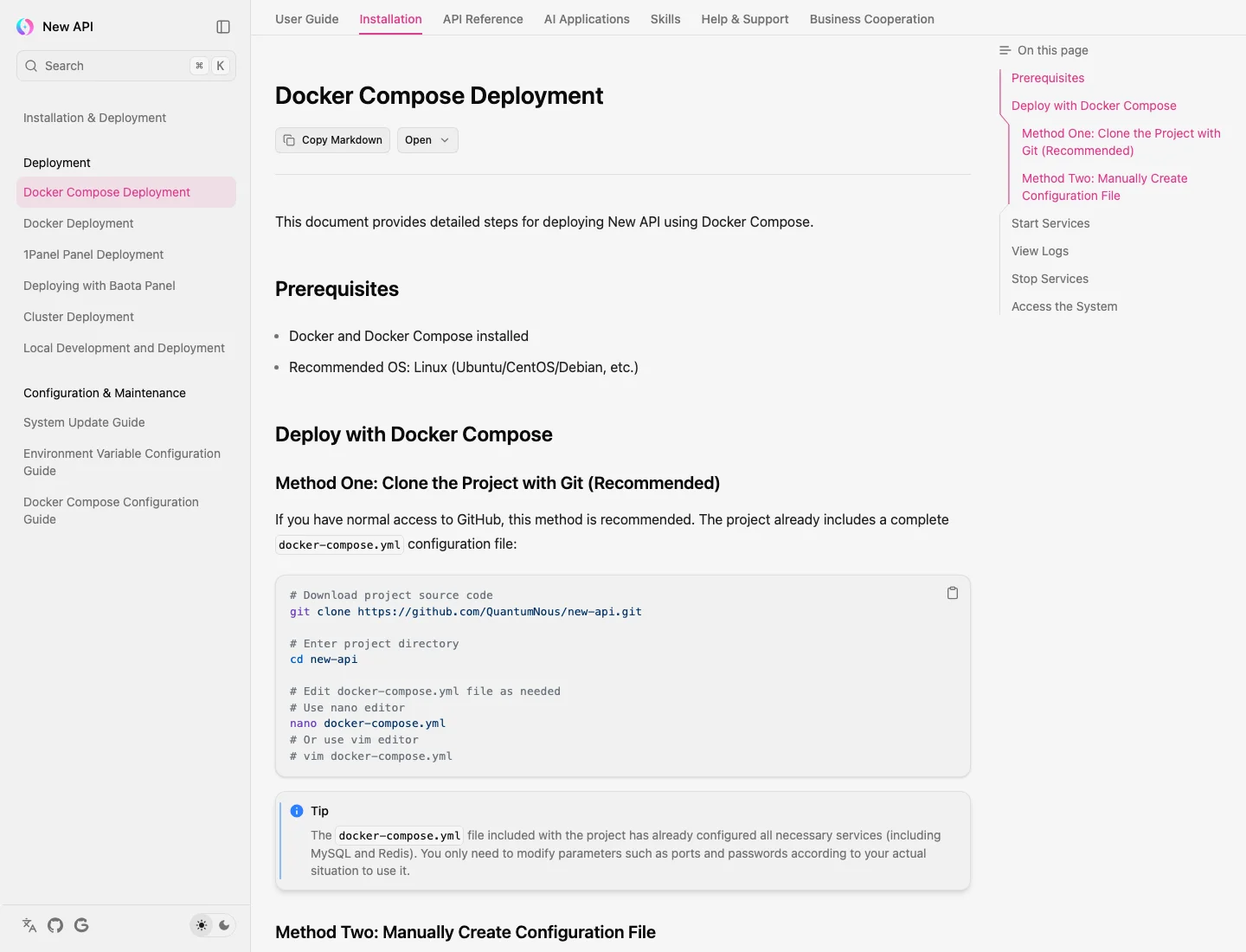
Task: Jump to Deploy with Docker Compose in page outline
Action: [x=1094, y=106]
